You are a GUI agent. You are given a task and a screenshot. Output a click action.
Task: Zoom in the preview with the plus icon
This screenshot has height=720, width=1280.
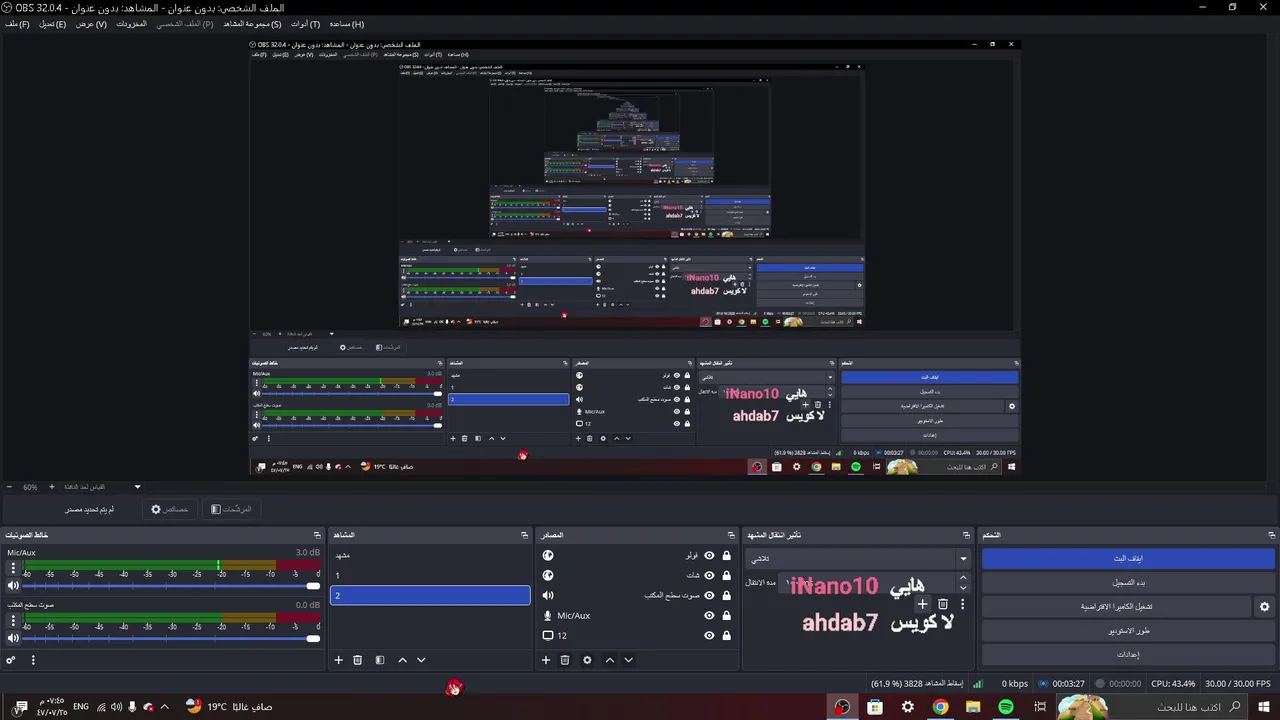tap(51, 487)
